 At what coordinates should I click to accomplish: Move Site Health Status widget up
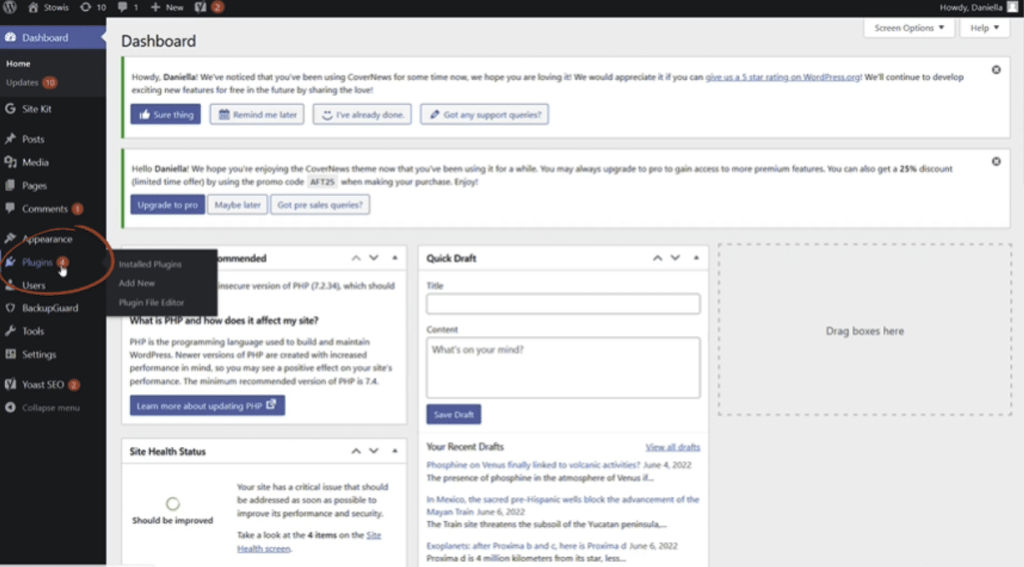point(356,451)
